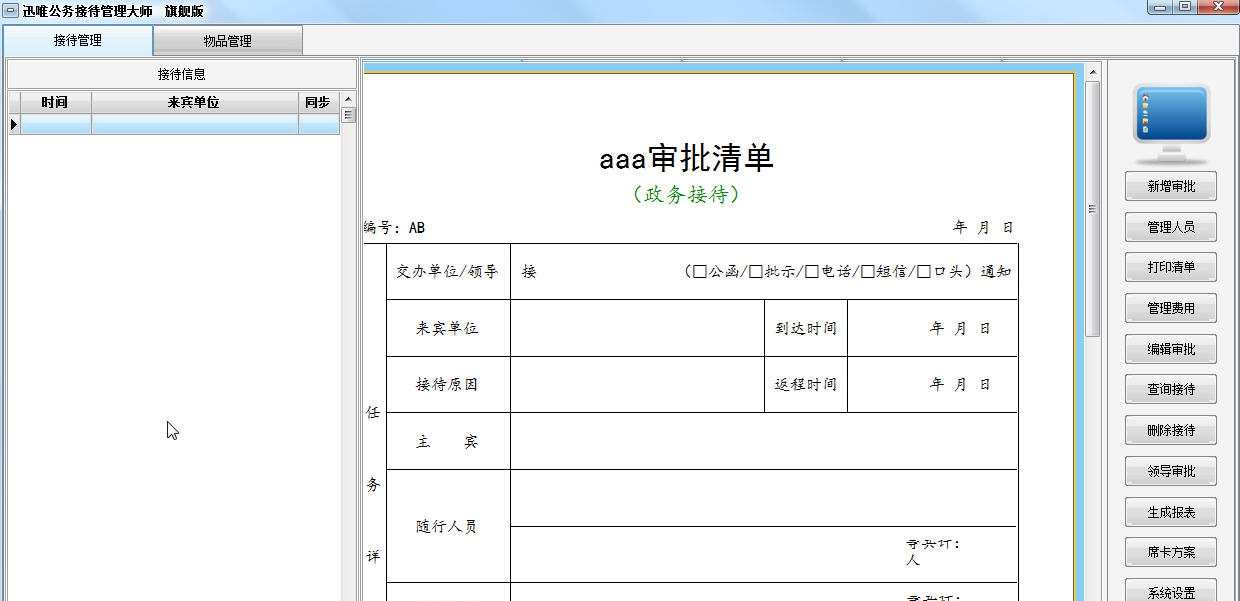The width and height of the screenshot is (1240, 601).
Task: Click the 新增审批 button
Action: tap(1170, 185)
